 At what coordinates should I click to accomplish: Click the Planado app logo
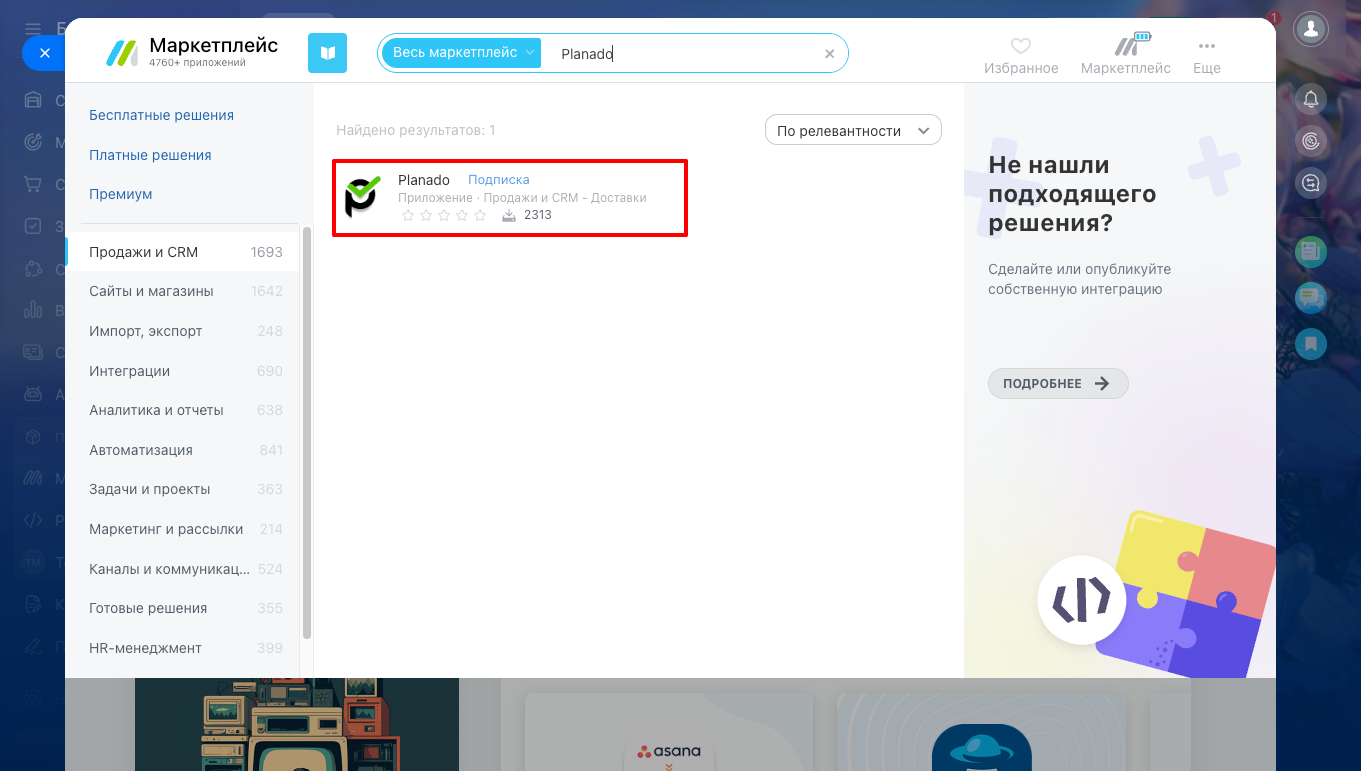(x=362, y=196)
